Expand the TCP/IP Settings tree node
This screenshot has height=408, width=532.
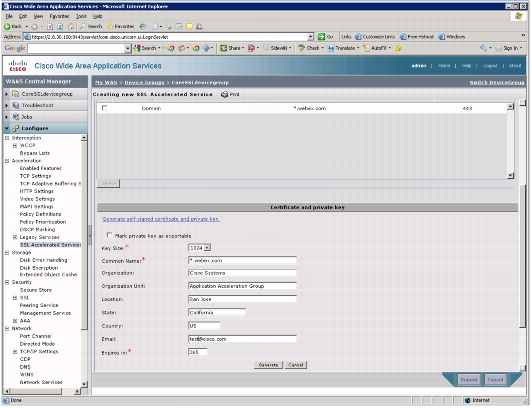click(15, 352)
